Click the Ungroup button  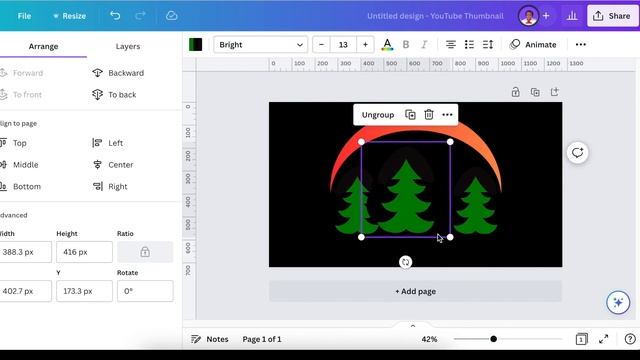click(x=378, y=115)
